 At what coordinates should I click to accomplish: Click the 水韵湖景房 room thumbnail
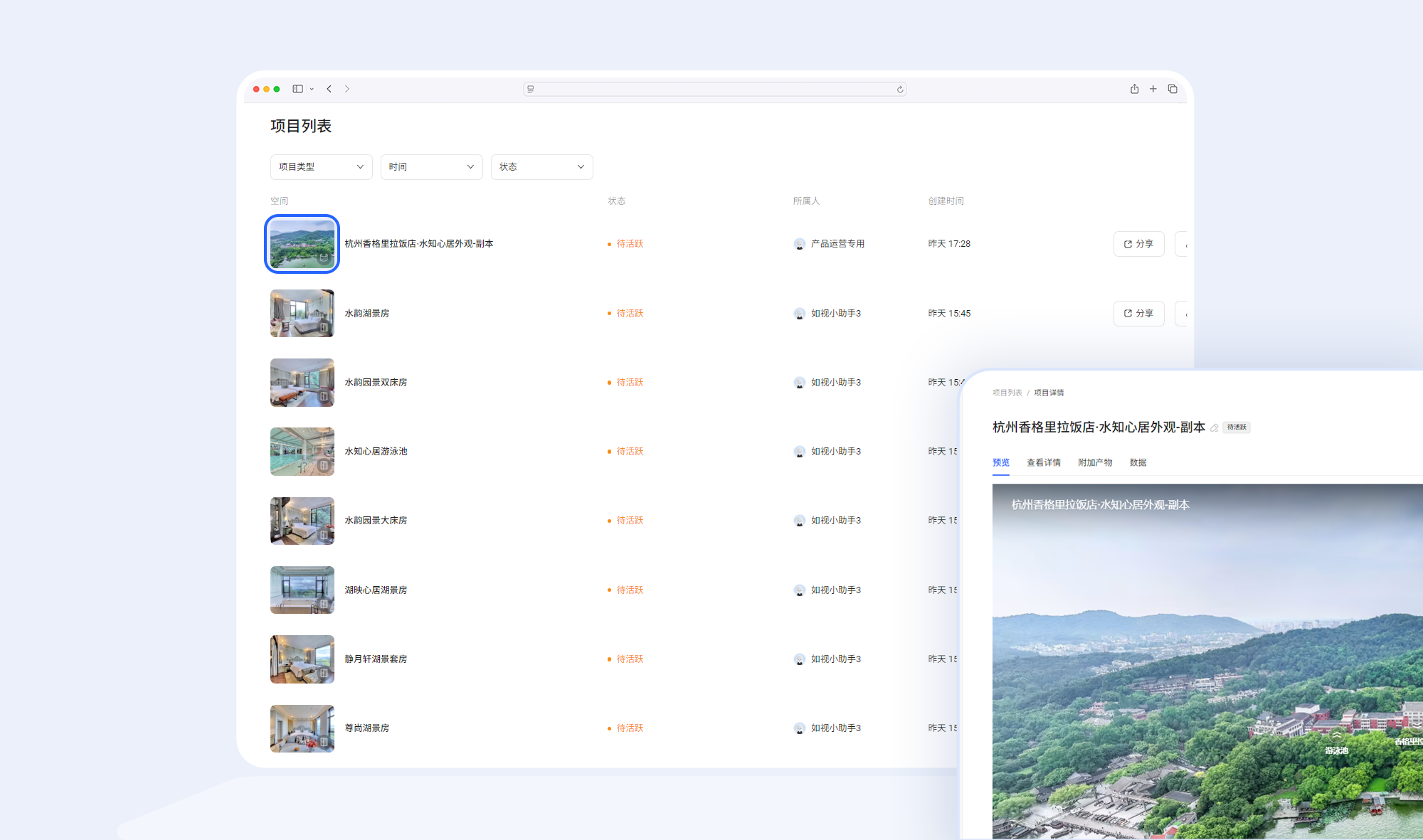coord(302,313)
